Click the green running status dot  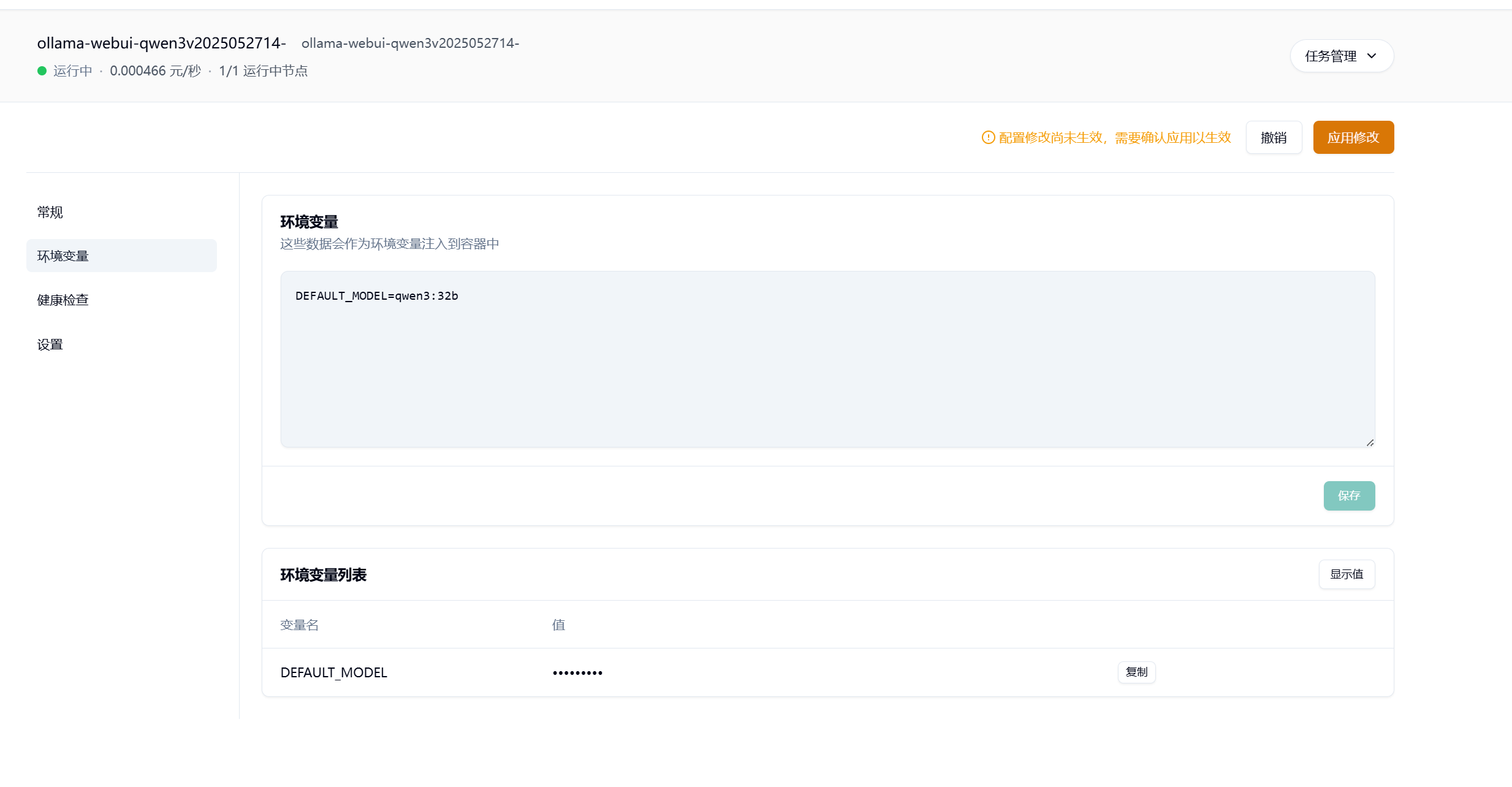coord(42,71)
